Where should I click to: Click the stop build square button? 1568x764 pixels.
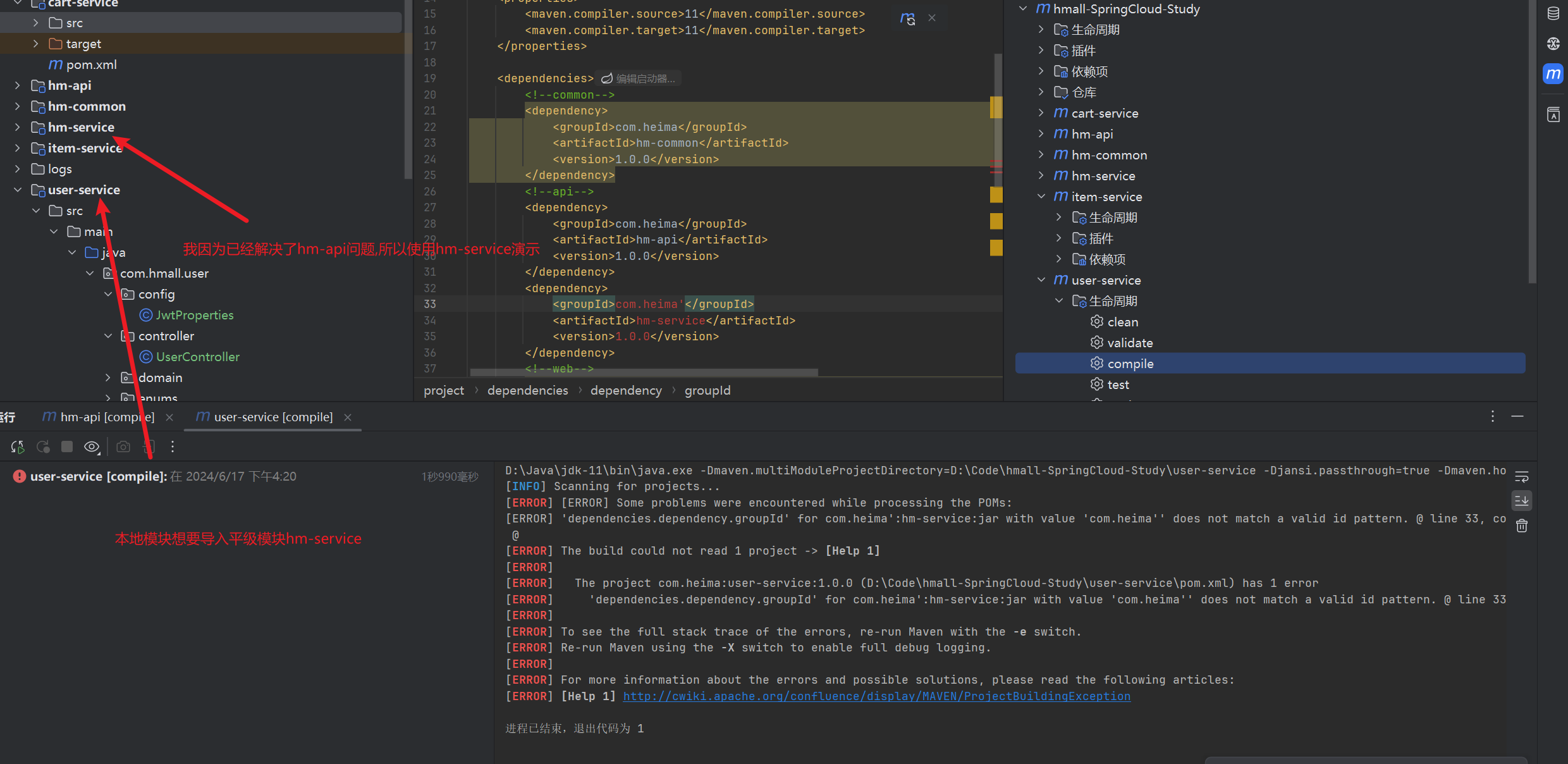coord(67,447)
